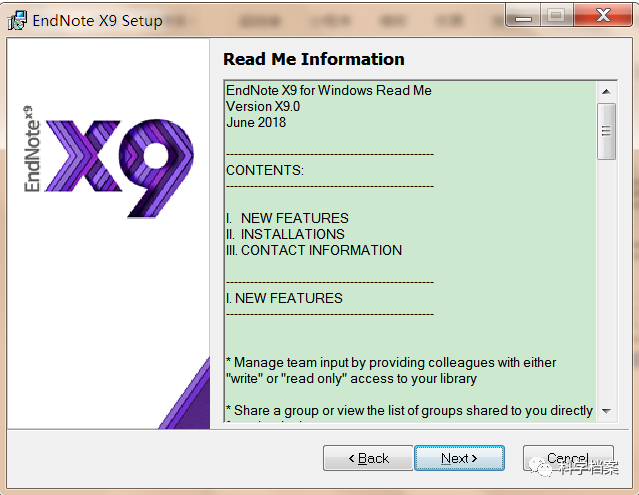The image size is (639, 495).
Task: Click the scroll up arrow of Read Me
Action: point(606,92)
